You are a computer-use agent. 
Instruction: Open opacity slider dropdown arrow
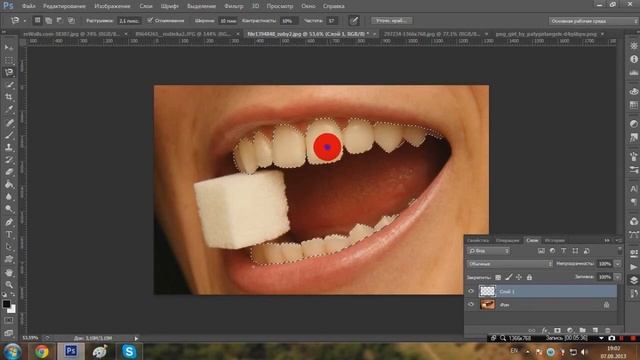point(618,264)
